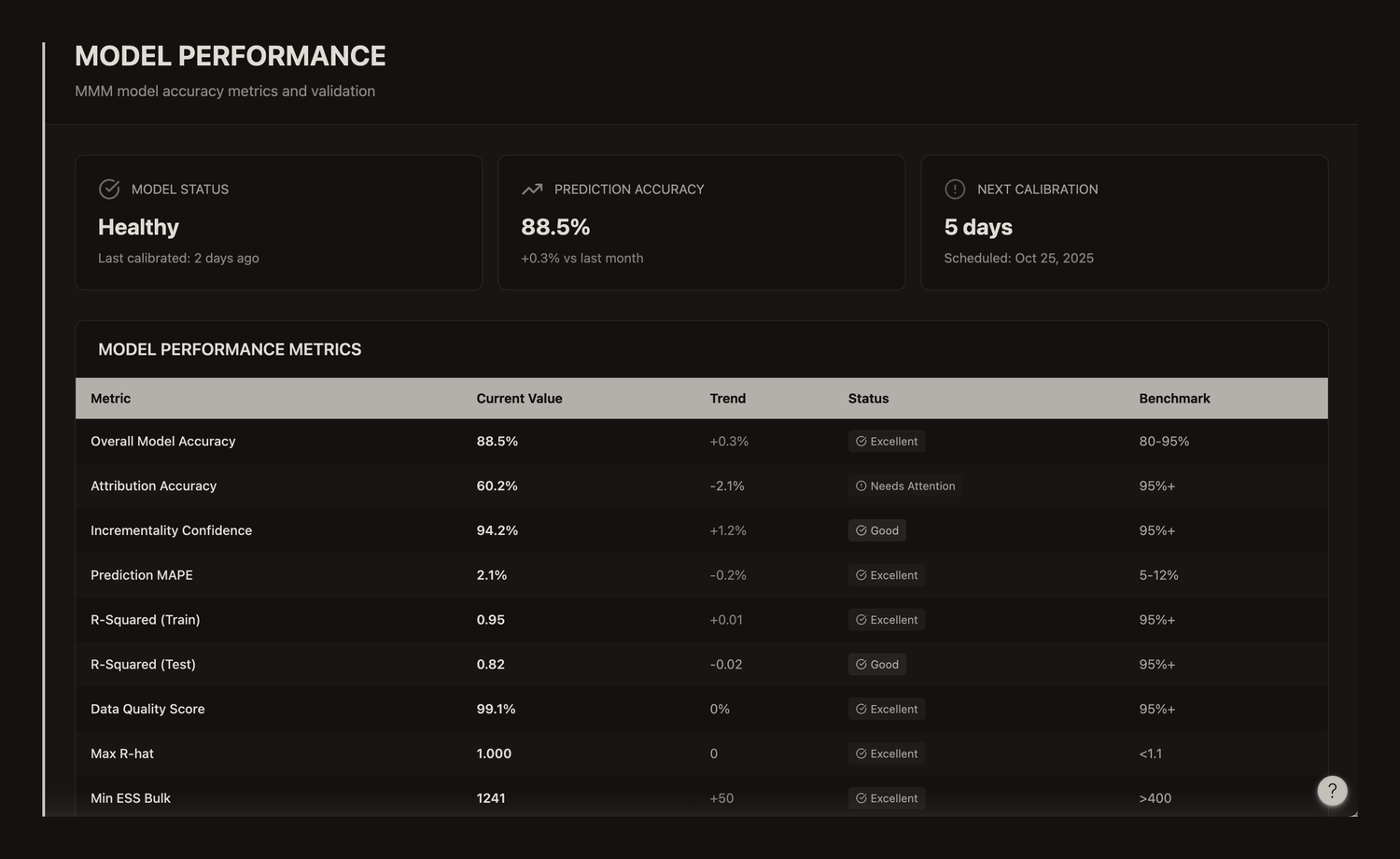Sort by the Metric column header
The image size is (1400, 859).
point(110,398)
